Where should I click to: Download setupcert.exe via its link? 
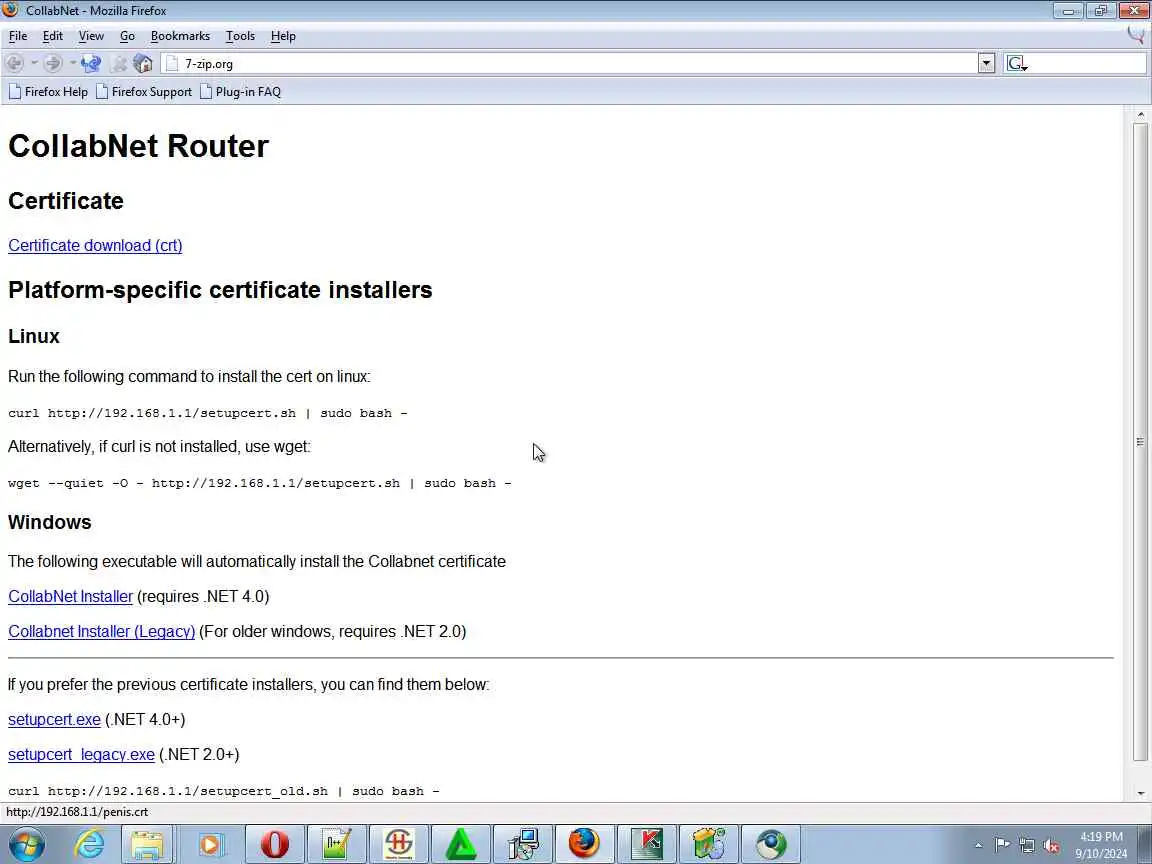point(54,719)
